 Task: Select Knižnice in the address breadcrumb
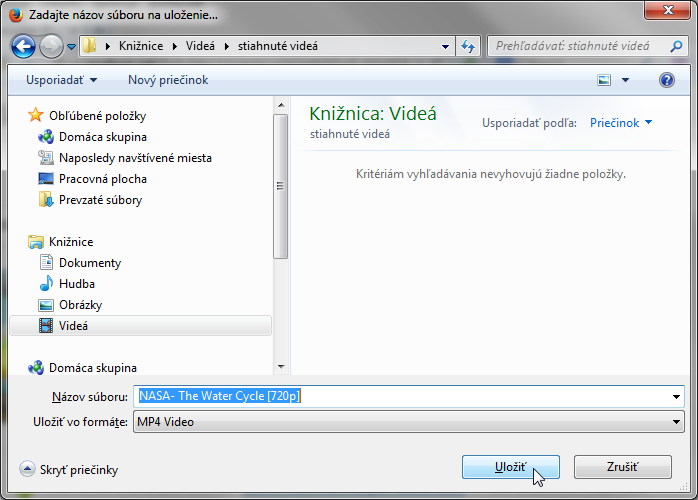tap(141, 46)
